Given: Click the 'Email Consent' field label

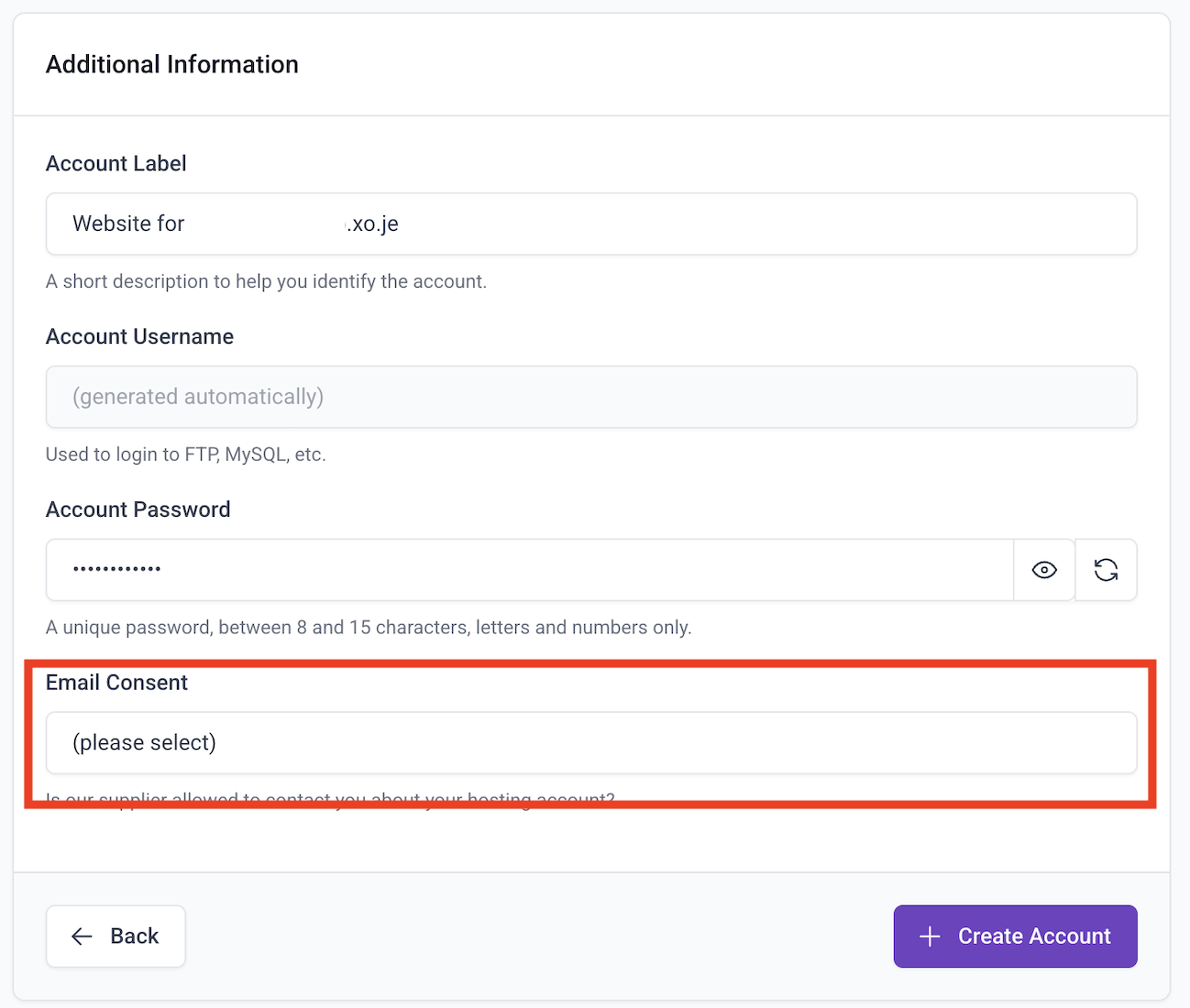Looking at the screenshot, I should coord(116,683).
